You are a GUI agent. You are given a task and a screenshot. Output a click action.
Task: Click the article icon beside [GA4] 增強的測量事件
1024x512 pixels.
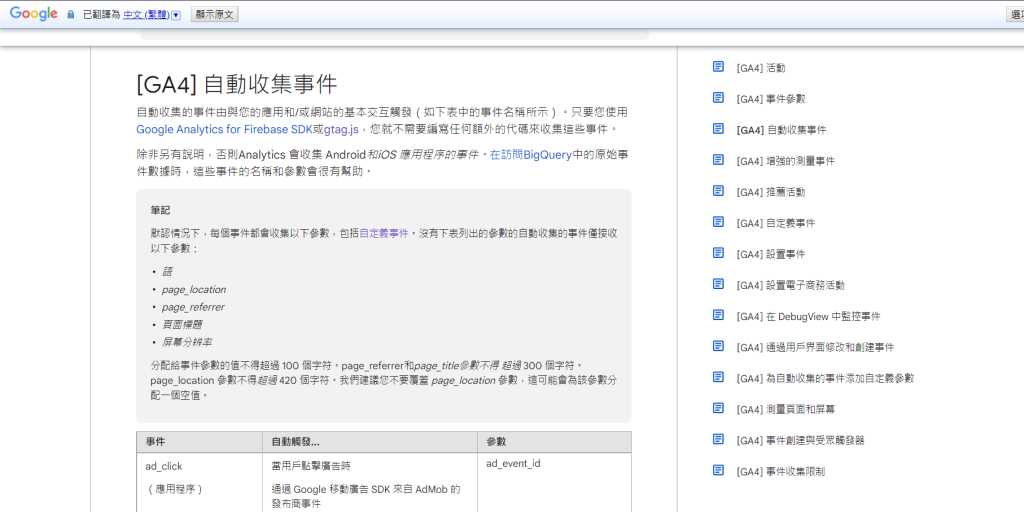718,160
